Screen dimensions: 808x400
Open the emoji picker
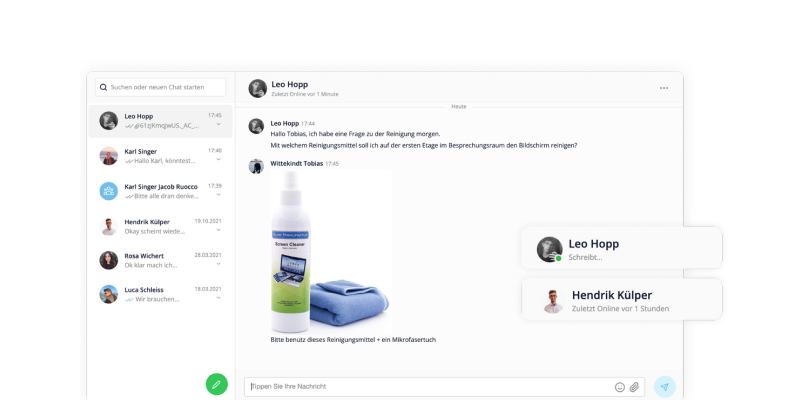[619, 387]
